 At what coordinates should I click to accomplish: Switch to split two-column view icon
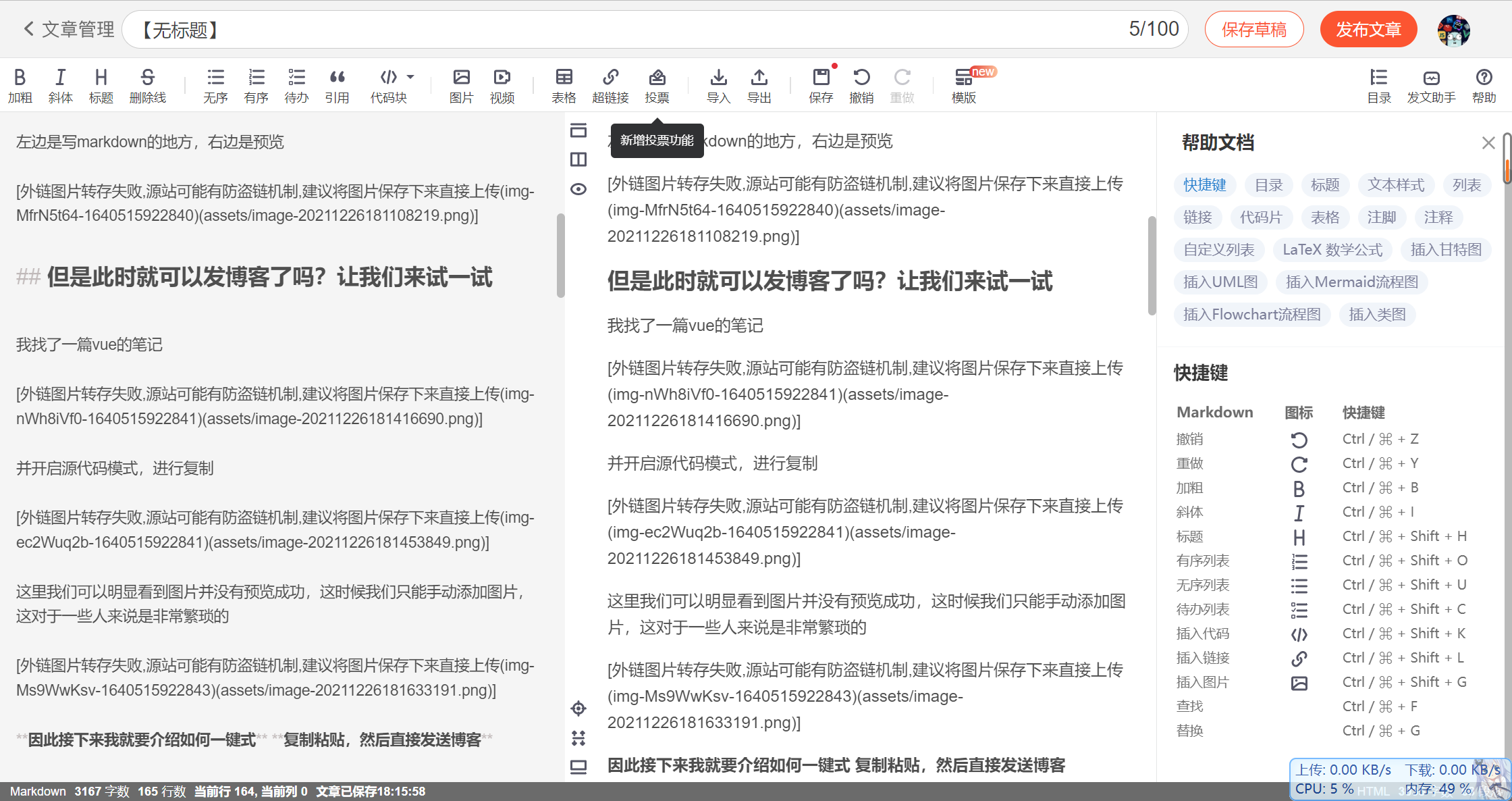pos(578,159)
